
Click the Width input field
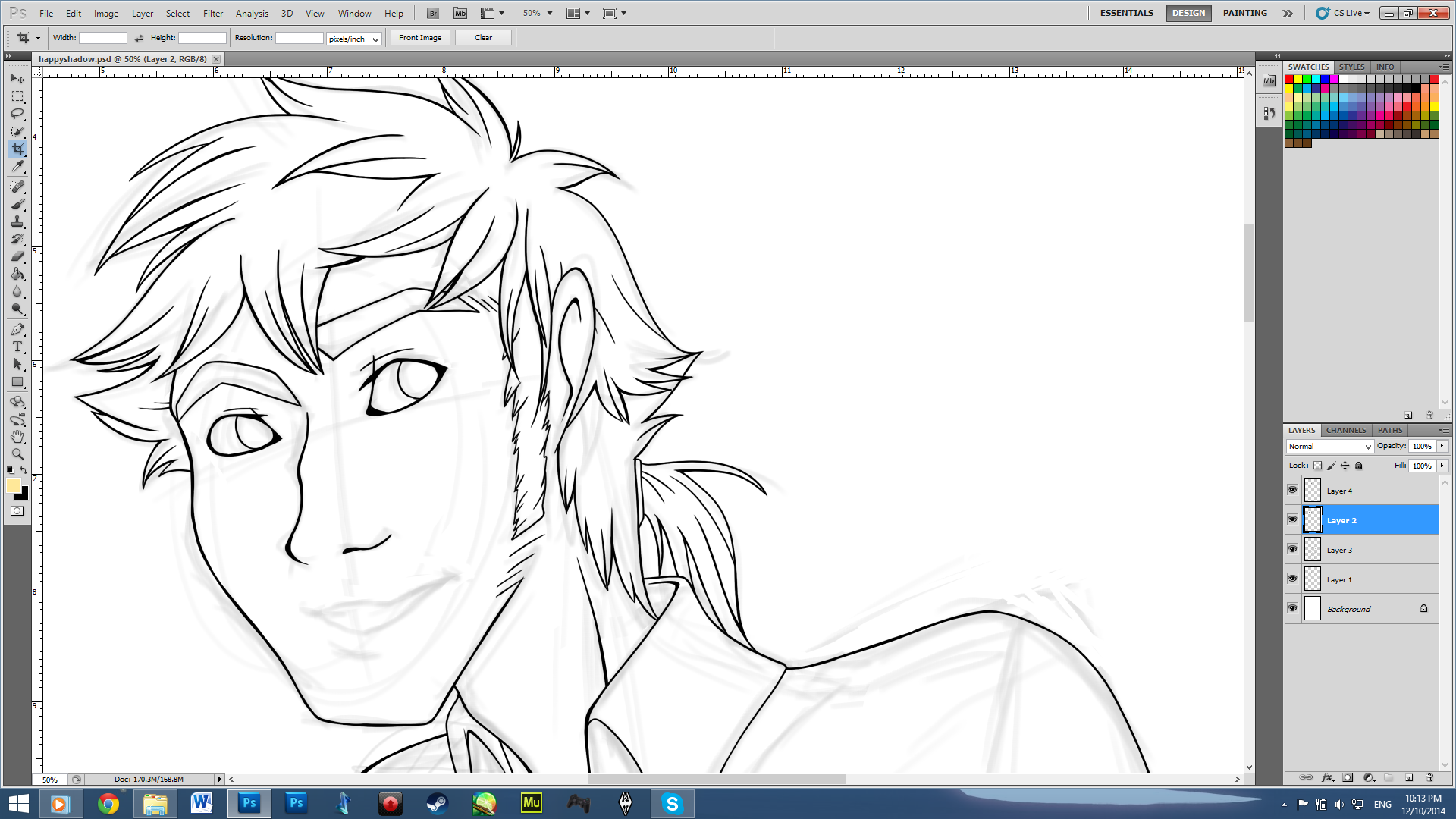coord(103,38)
